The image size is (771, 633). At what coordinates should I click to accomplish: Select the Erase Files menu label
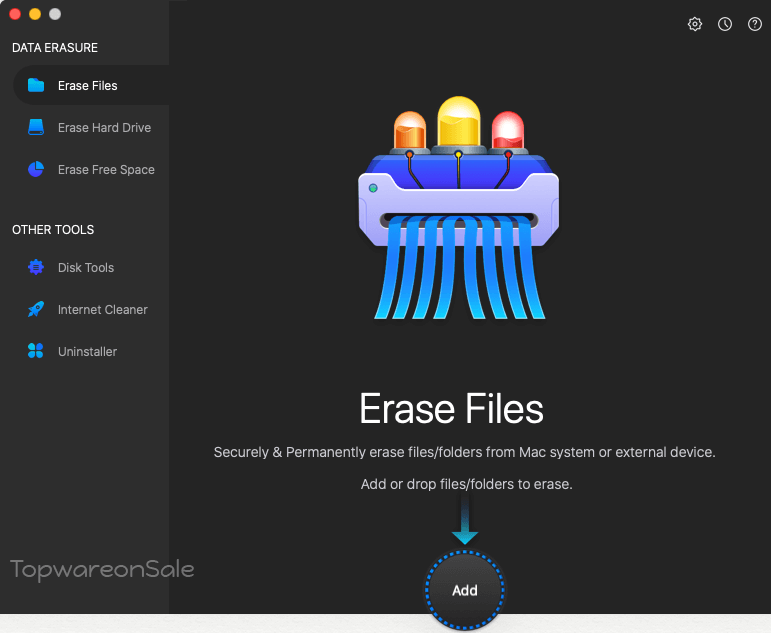coord(88,86)
